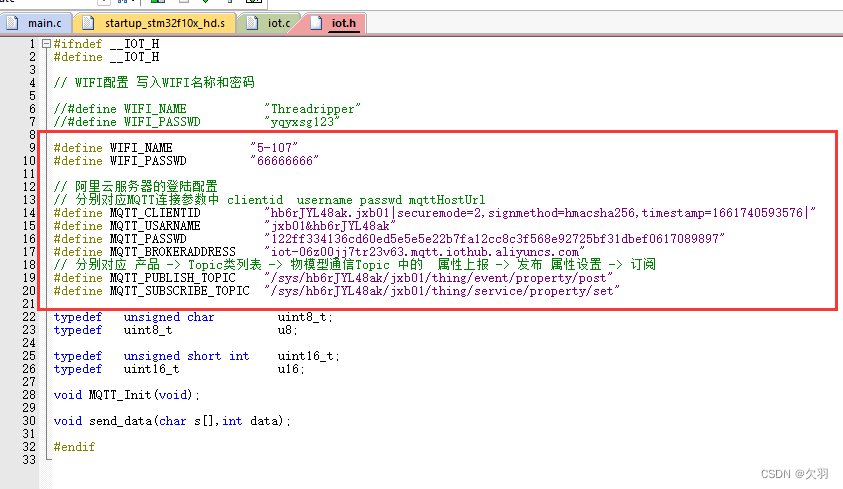Click the MQTT_USARNAME value "jxb01&hb6rJYL48ak"
843x489 pixels.
330,226
